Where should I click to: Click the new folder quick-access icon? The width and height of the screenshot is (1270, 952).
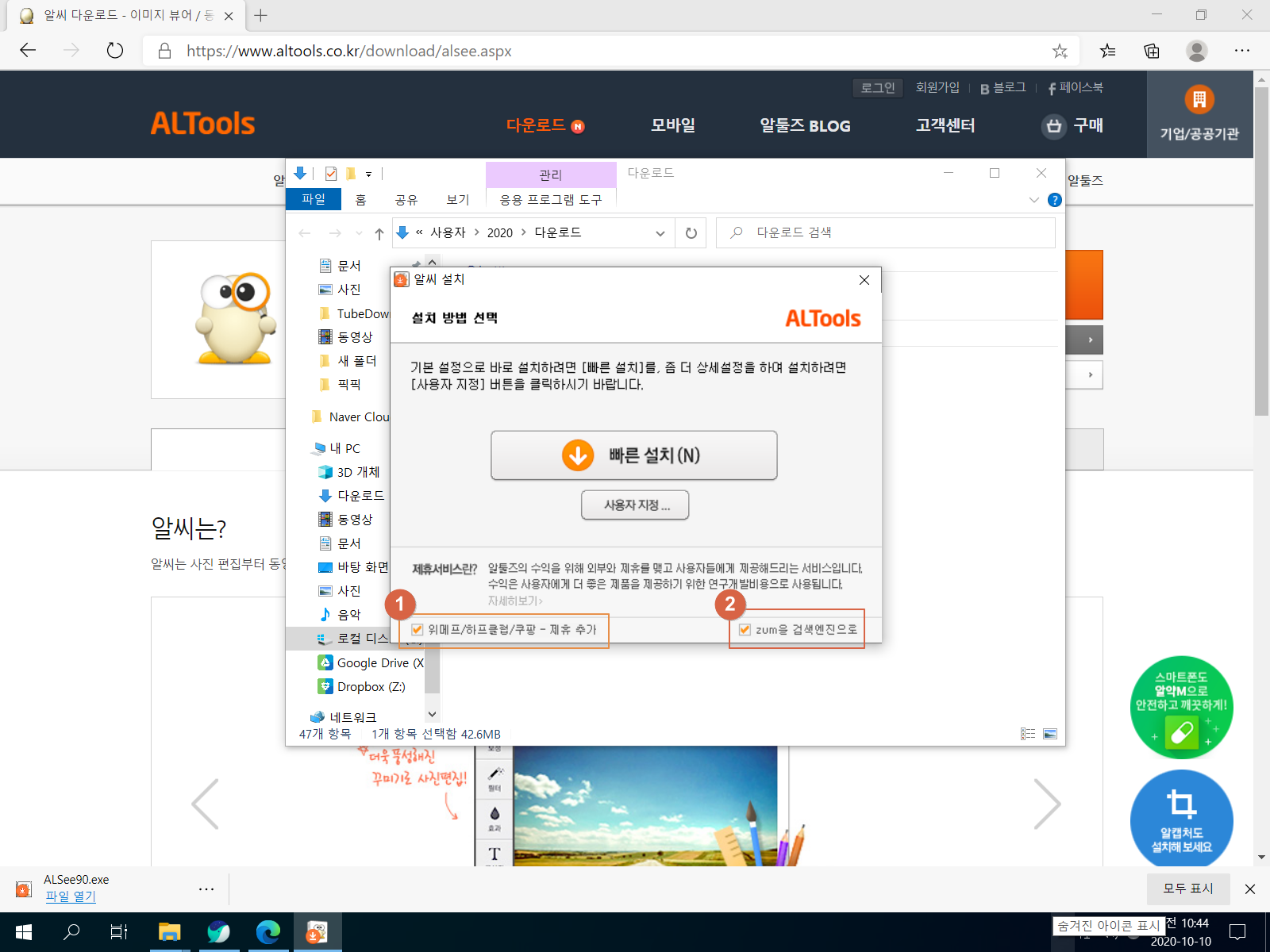coord(351,173)
